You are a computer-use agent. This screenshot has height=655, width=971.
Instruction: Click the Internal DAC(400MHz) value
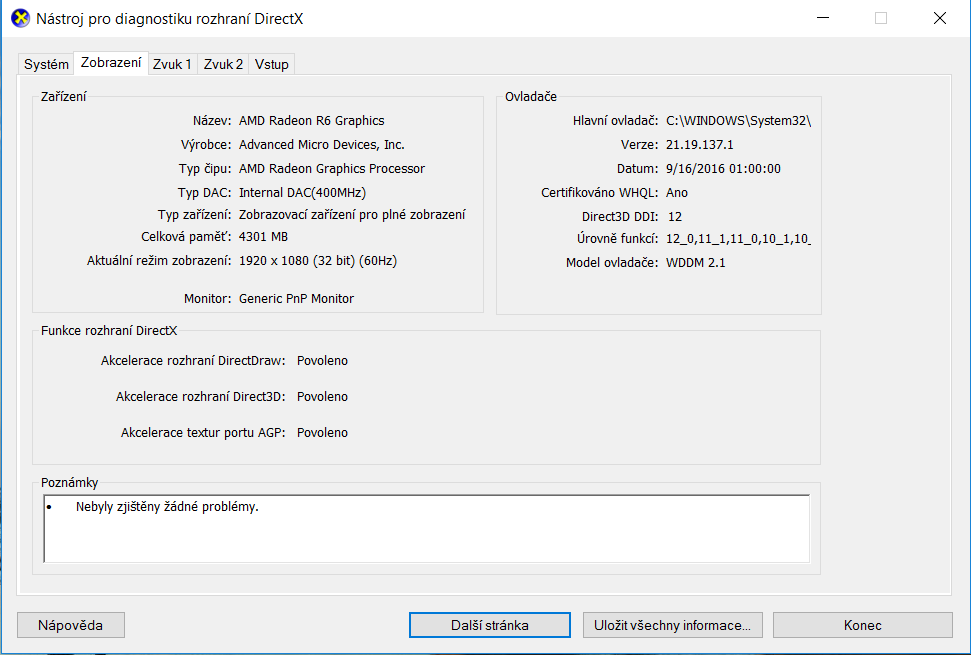(x=302, y=193)
